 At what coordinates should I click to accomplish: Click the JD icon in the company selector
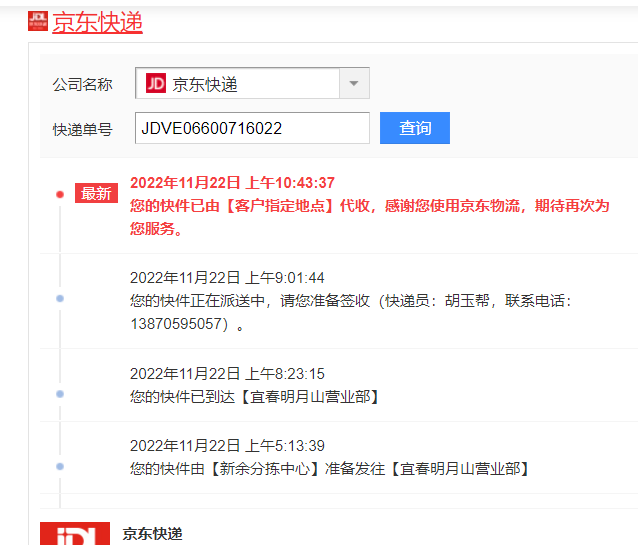[156, 83]
